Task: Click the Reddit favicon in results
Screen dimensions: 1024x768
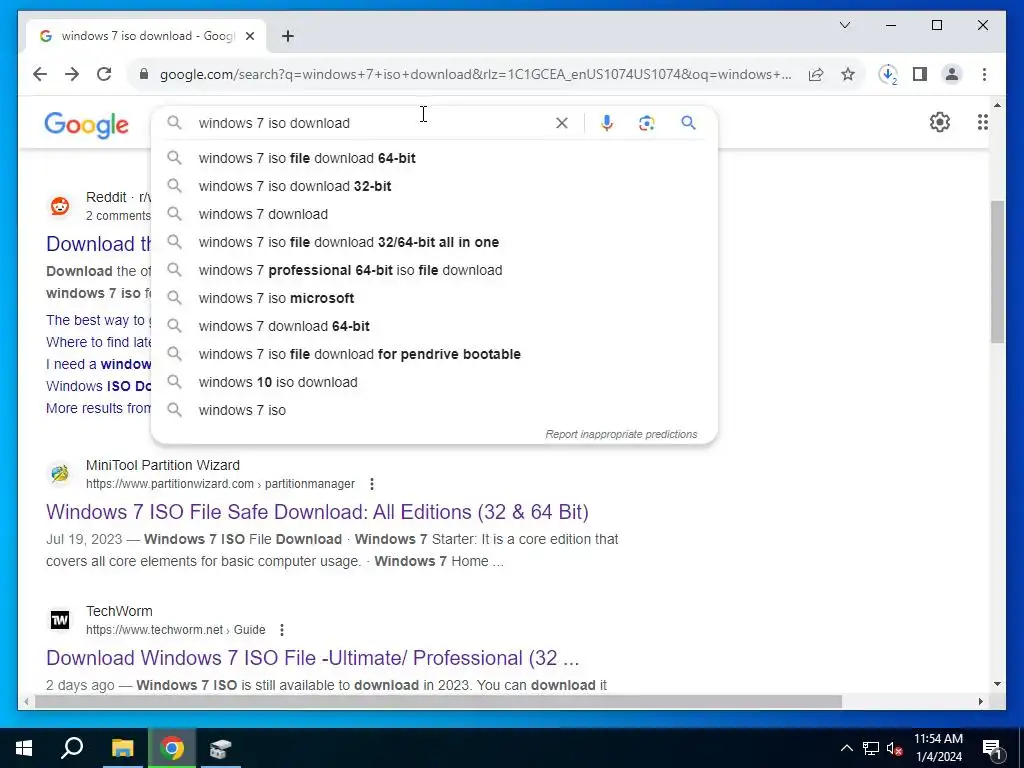Action: pyautogui.click(x=60, y=206)
